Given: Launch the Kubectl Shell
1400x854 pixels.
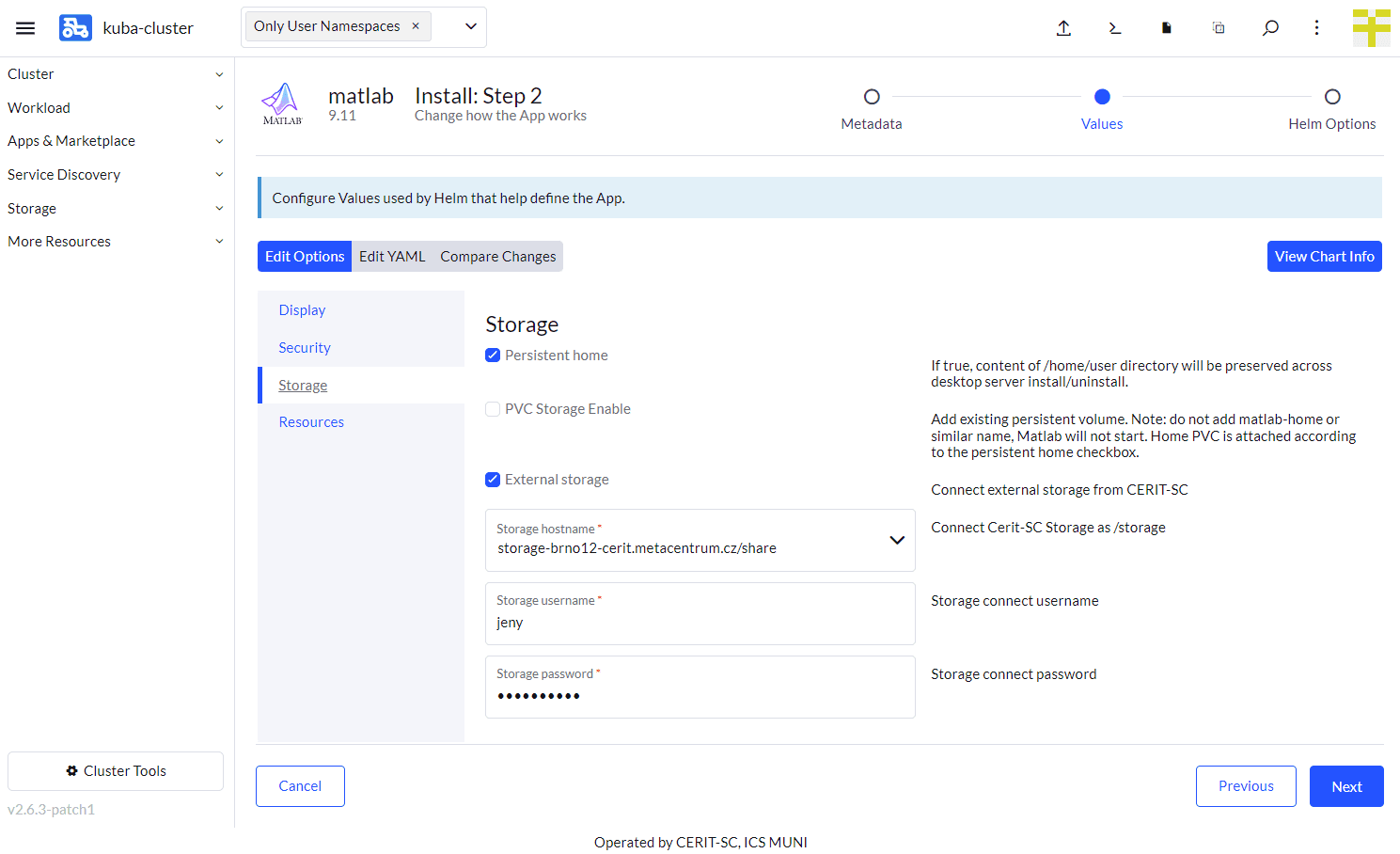Looking at the screenshot, I should click(1114, 28).
